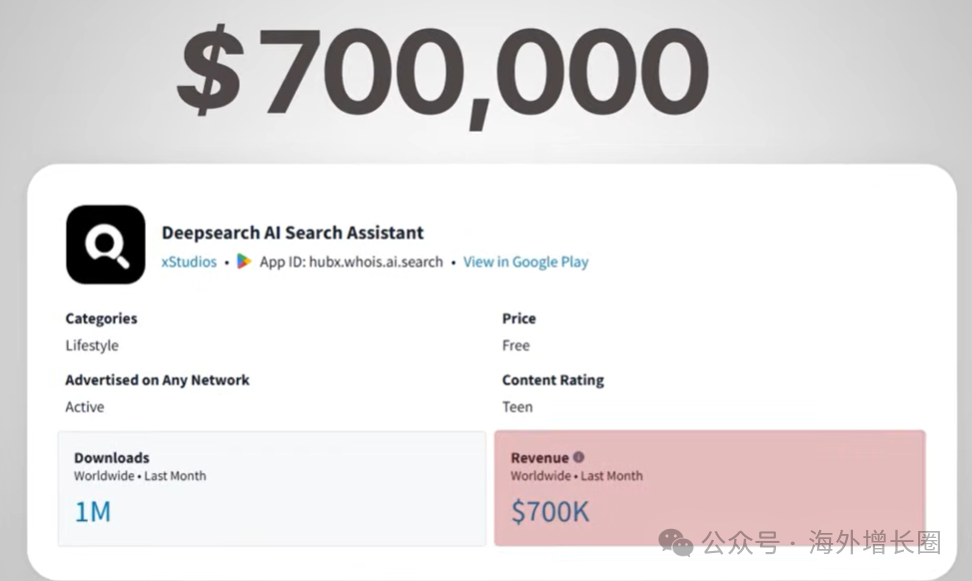The width and height of the screenshot is (972, 581).
Task: Click the Deepsearch AI Search Assistant title
Action: point(293,233)
